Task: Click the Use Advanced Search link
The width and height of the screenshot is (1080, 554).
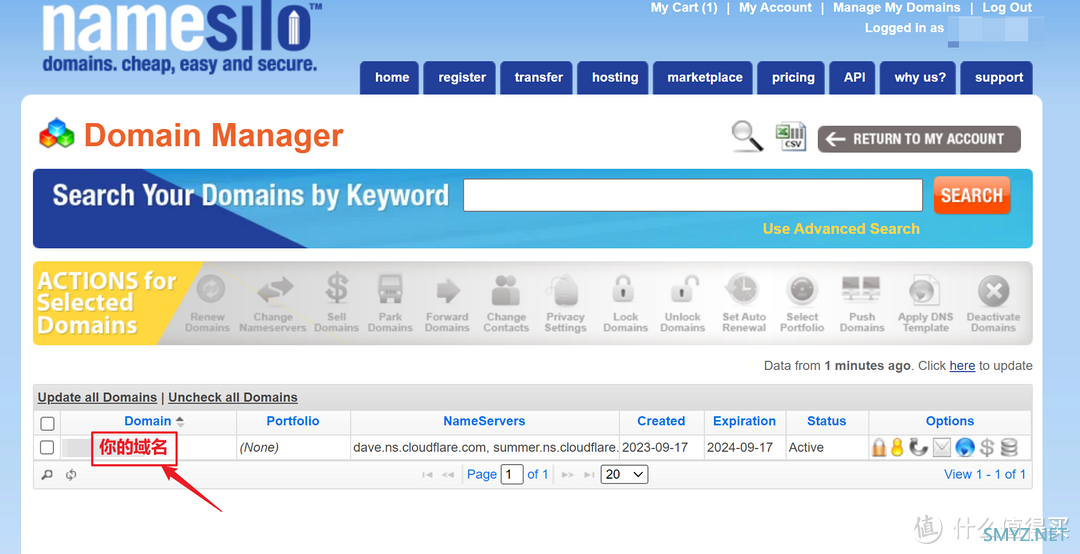Action: 841,229
